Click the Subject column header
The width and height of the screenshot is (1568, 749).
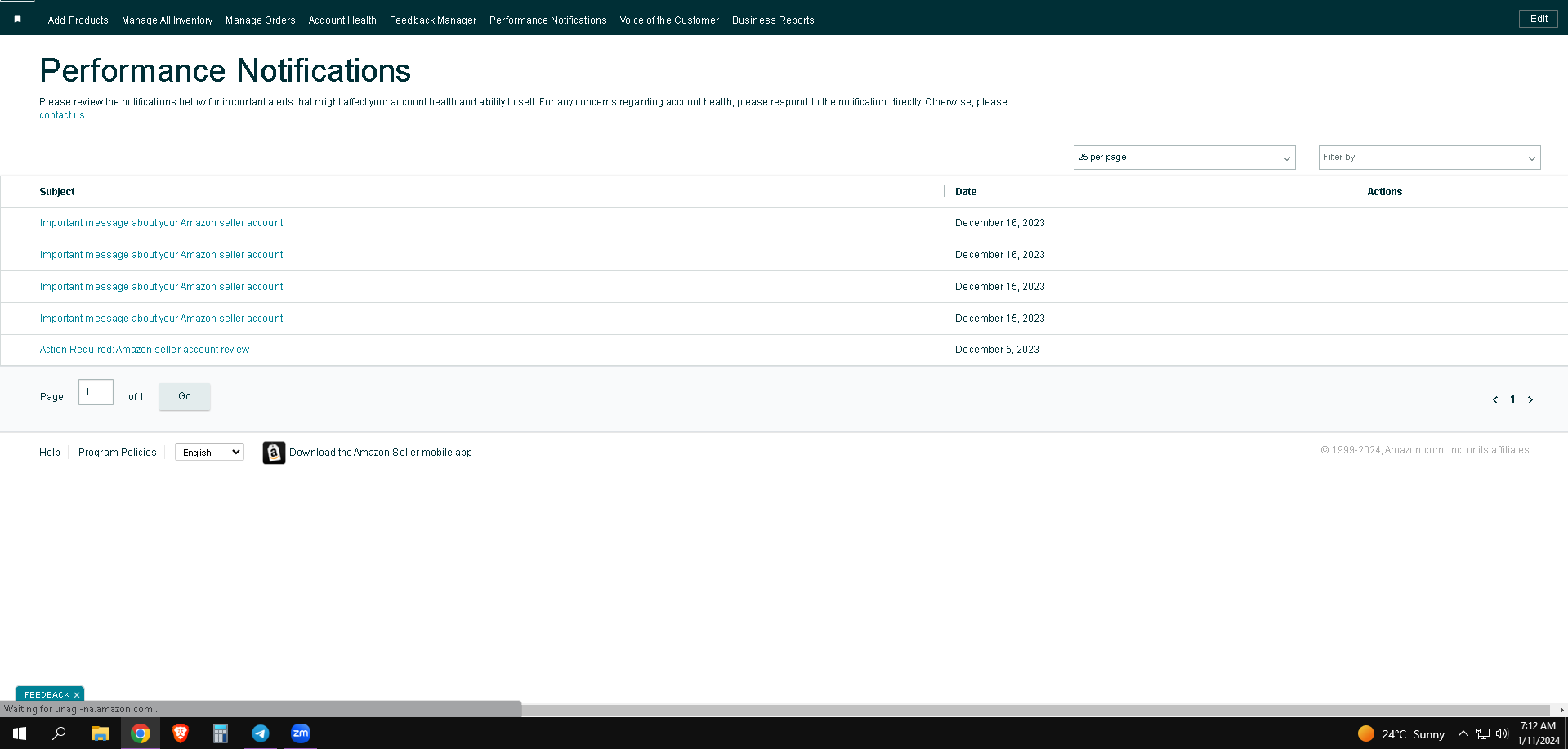[56, 192]
